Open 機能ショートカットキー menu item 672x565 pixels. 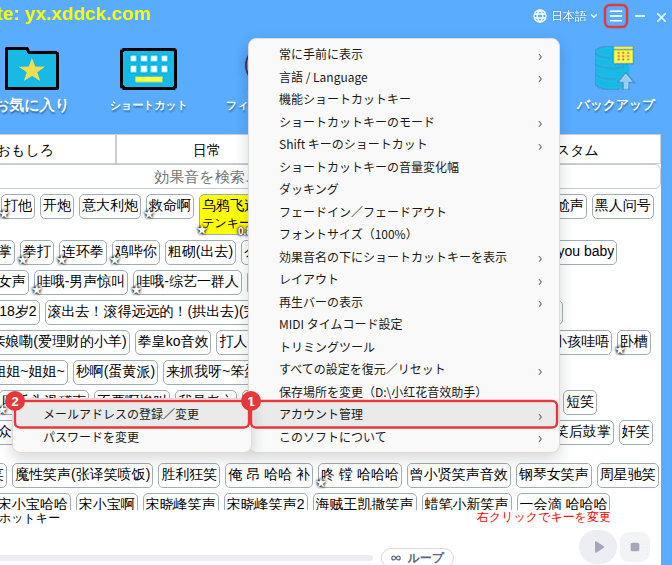[405, 100]
